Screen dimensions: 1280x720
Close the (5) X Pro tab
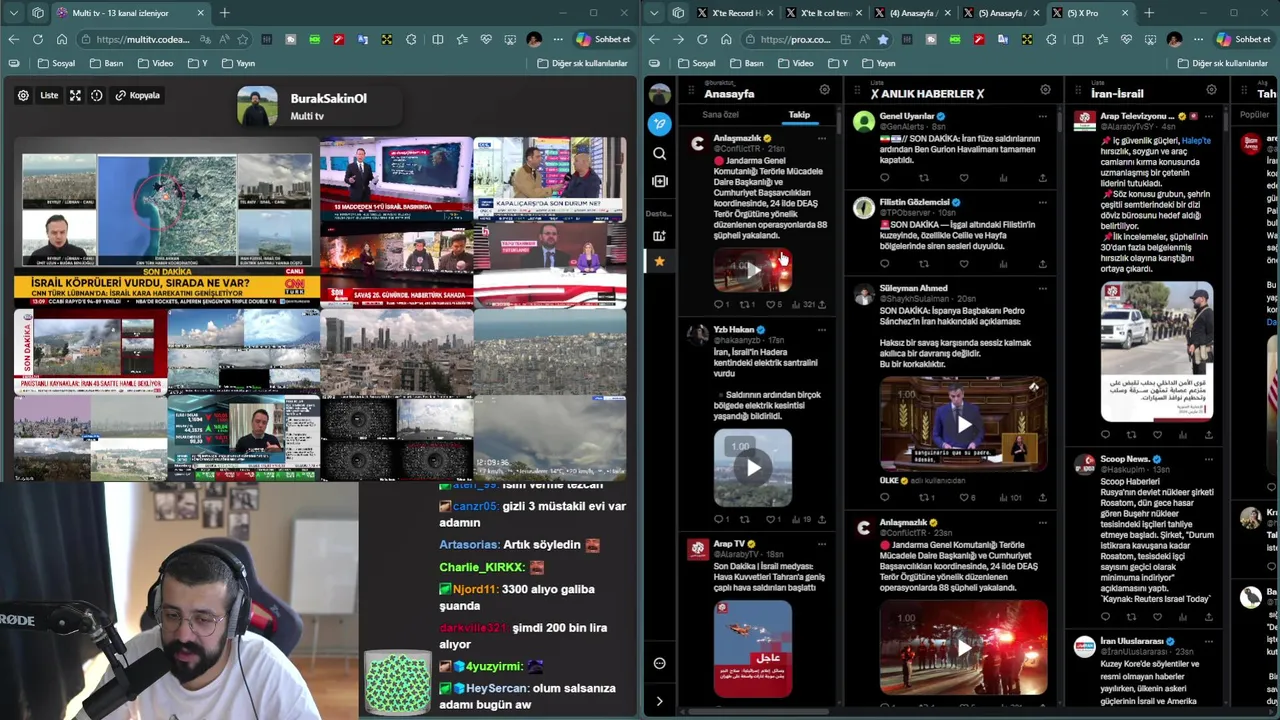[x=1125, y=13]
